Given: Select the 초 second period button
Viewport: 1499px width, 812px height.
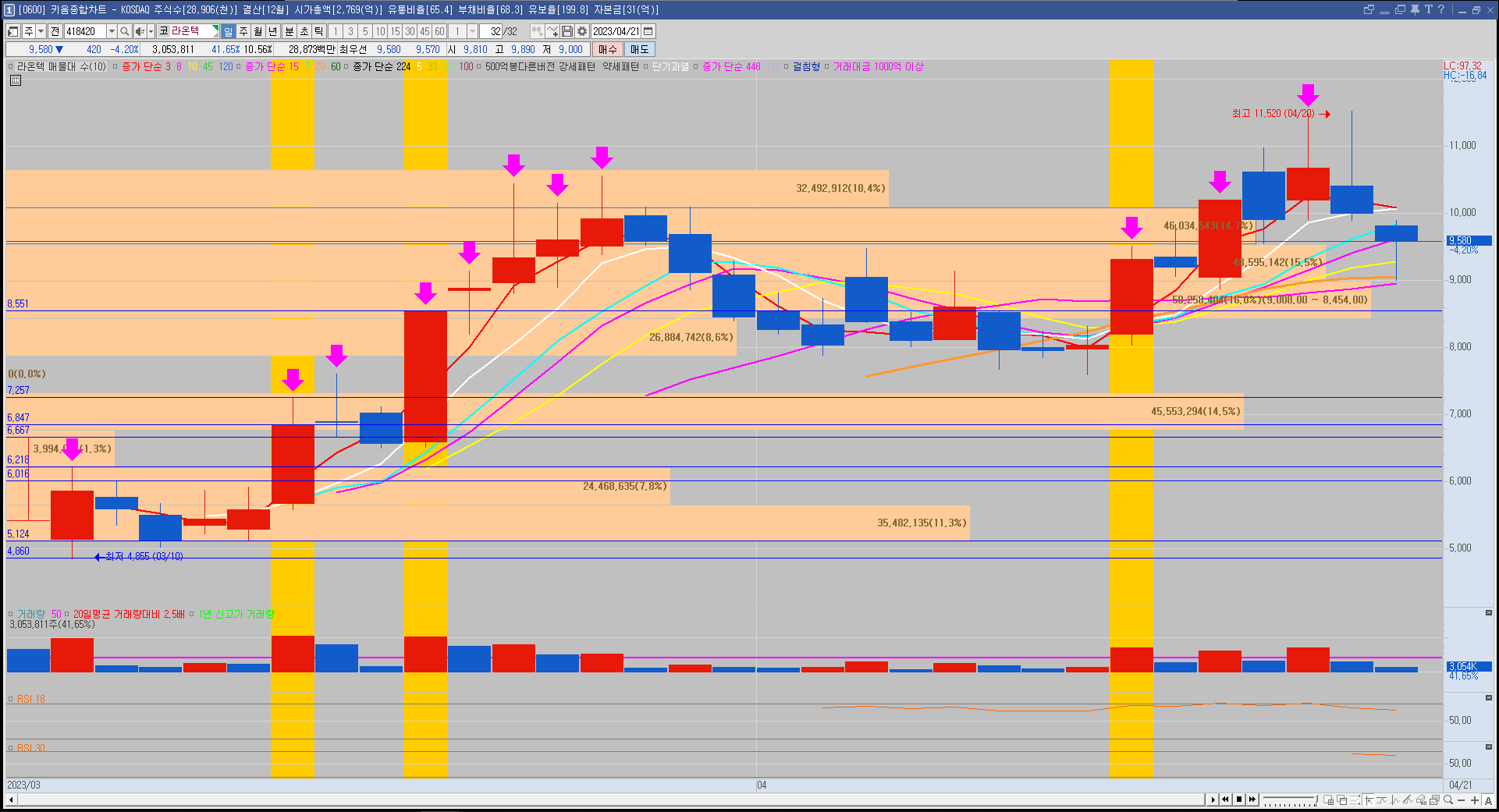Looking at the screenshot, I should click(x=304, y=31).
